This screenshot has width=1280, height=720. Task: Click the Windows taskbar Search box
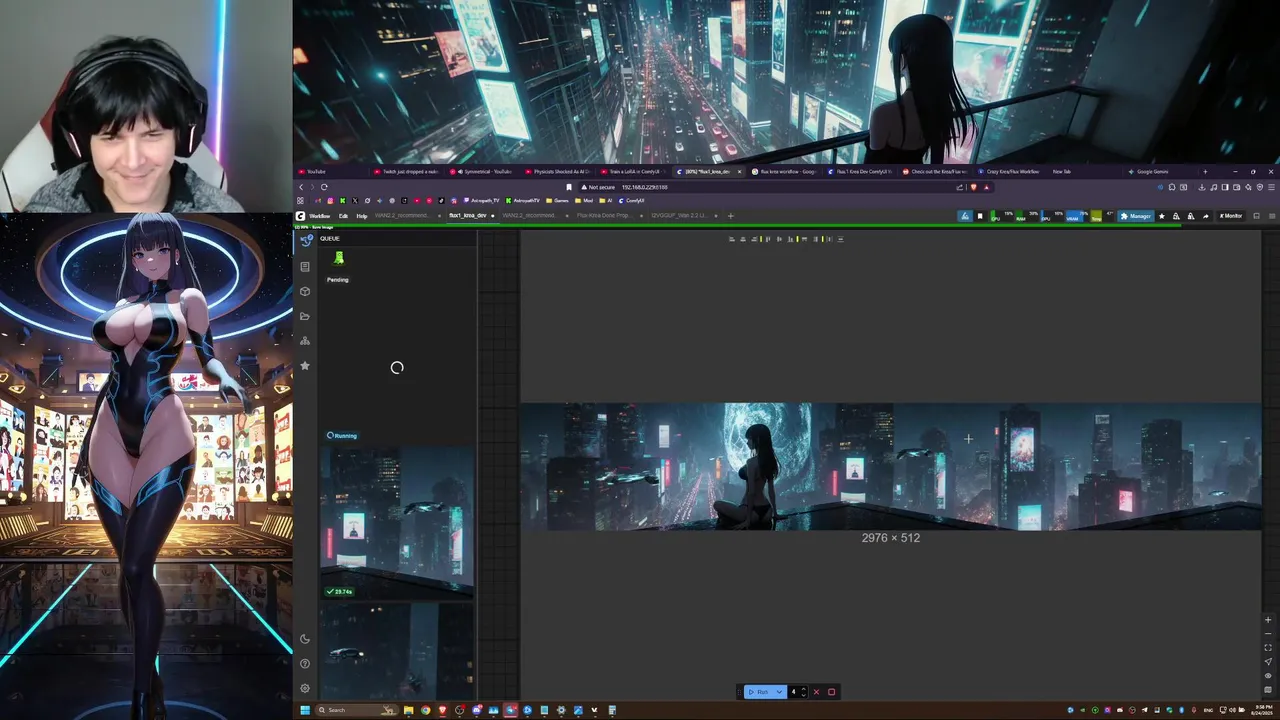point(358,710)
